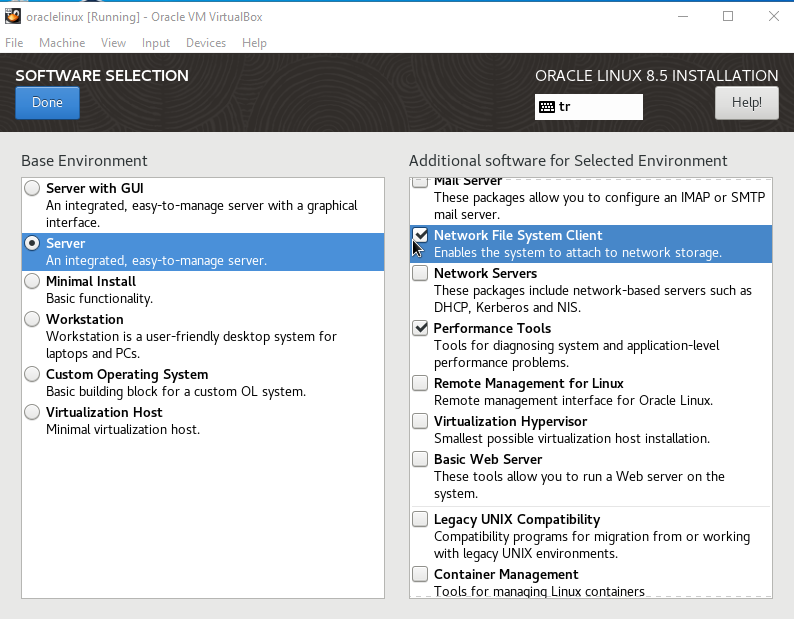The width and height of the screenshot is (794, 619).
Task: Uncheck the Network File System Client checkbox
Action: tap(420, 236)
